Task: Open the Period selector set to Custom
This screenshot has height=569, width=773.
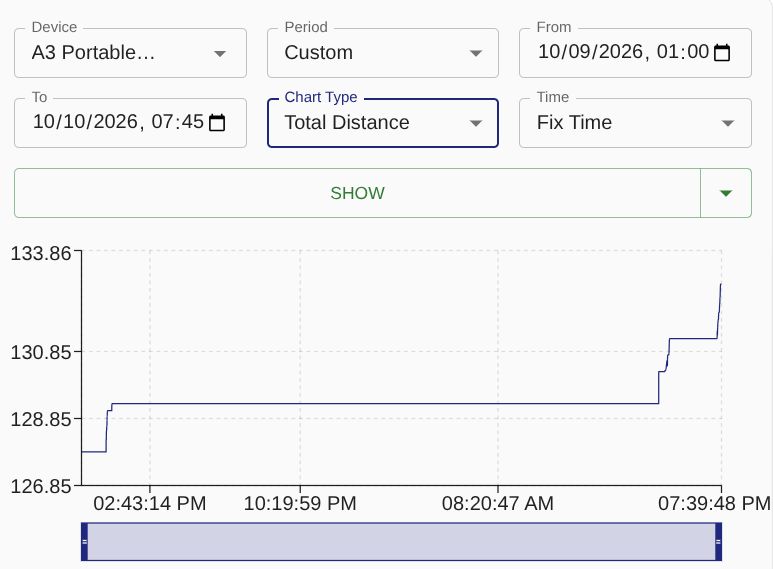Action: 383,53
